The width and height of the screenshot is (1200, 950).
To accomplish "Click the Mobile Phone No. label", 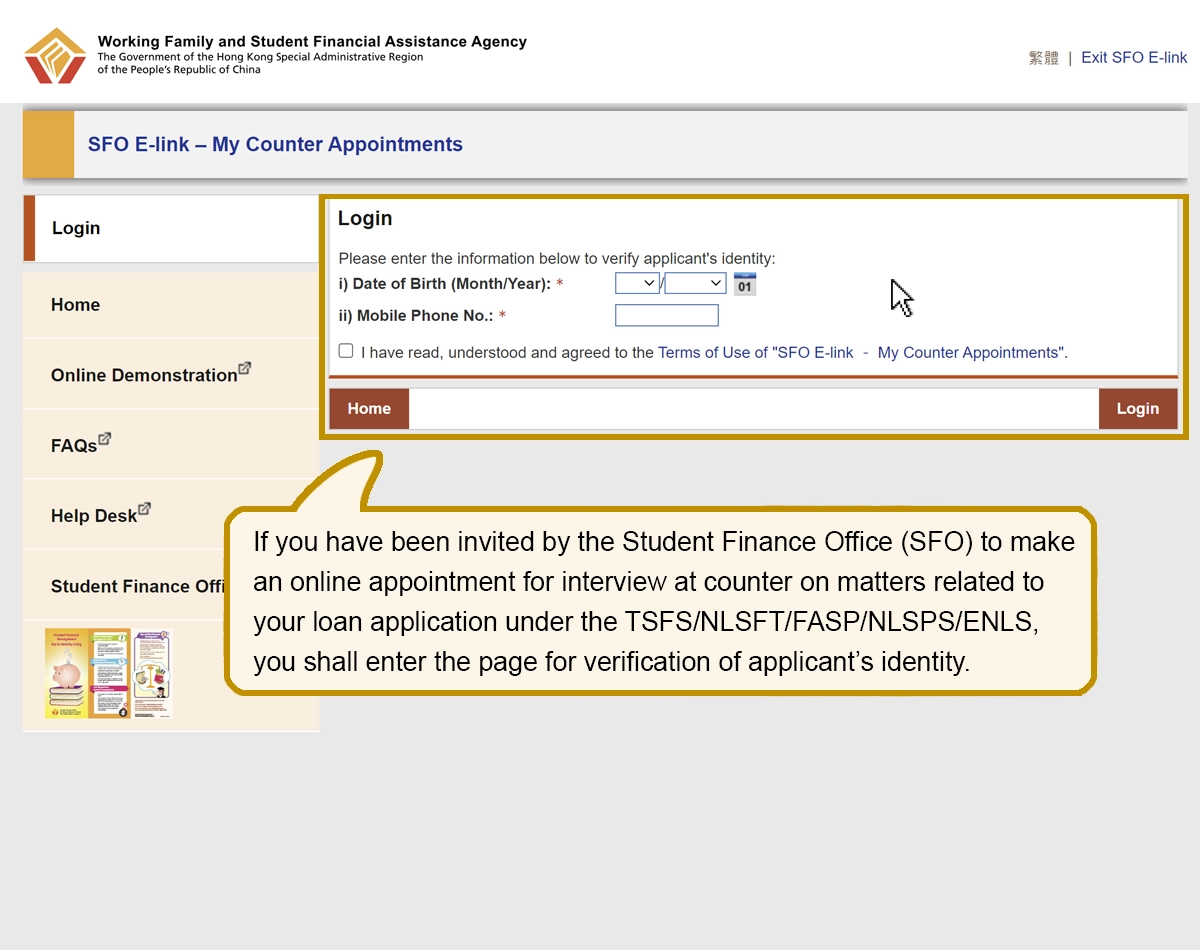I will pos(416,316).
